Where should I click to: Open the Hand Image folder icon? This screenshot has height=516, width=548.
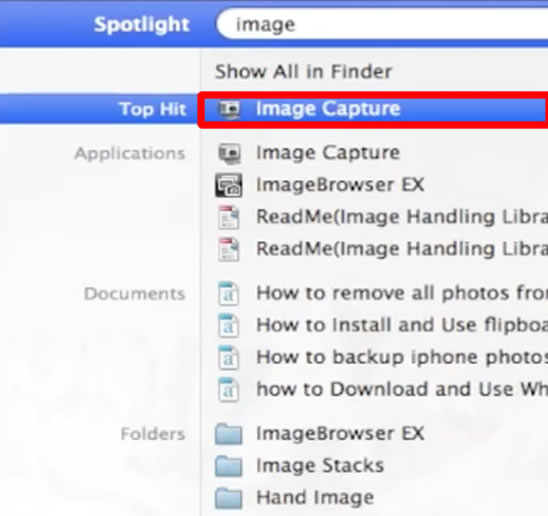click(229, 498)
